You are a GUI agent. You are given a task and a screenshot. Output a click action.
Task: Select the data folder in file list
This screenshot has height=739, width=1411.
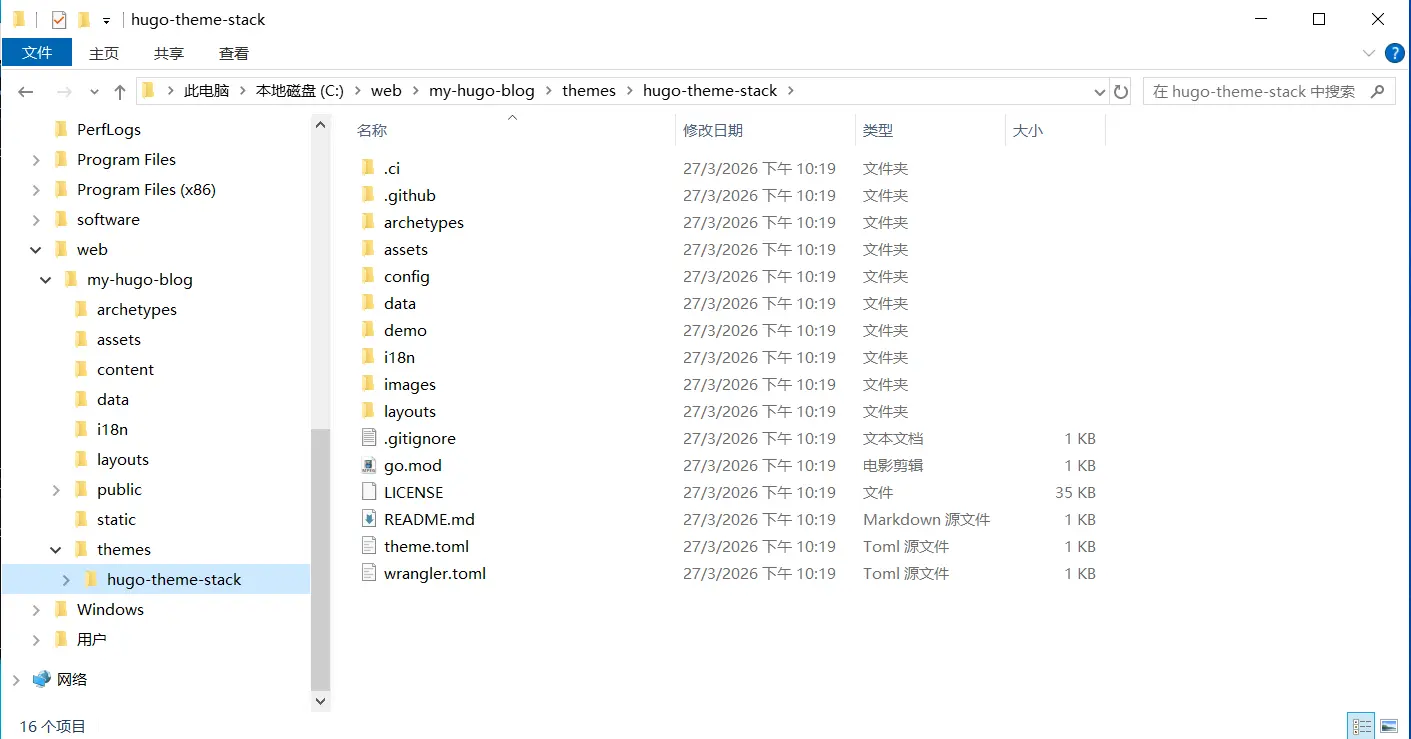pos(399,303)
